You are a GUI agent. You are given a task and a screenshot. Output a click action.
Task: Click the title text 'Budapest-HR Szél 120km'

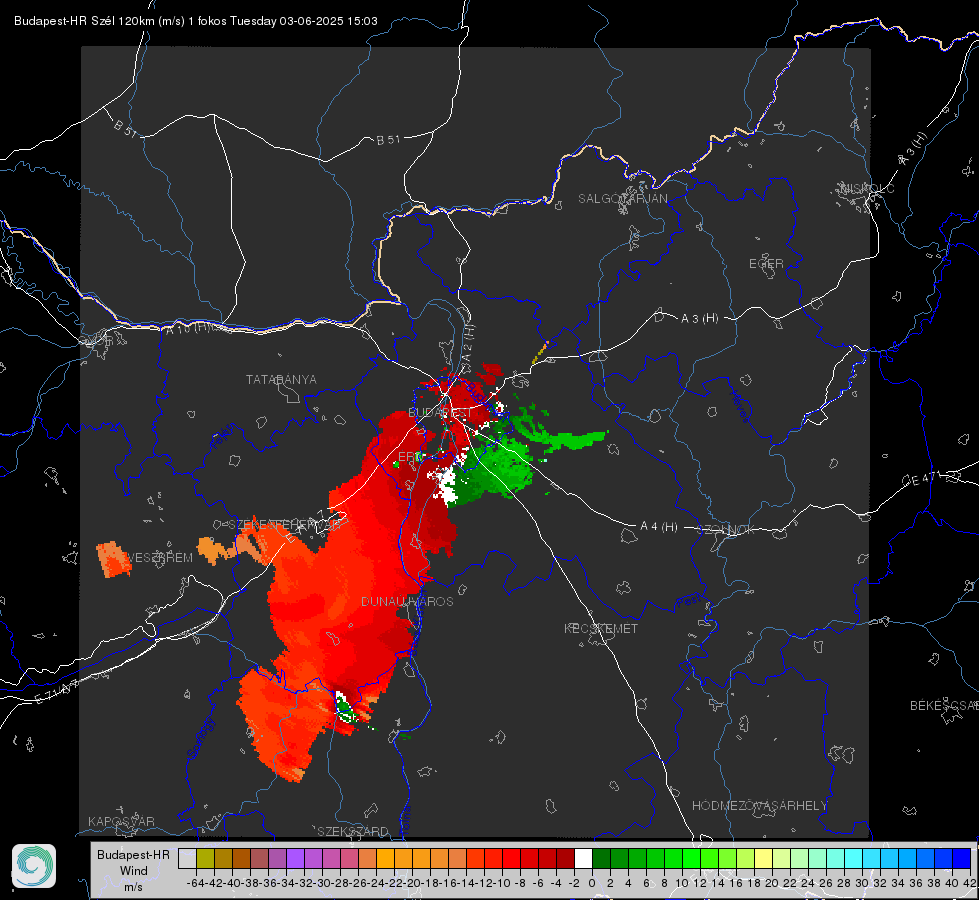[x=84, y=21]
